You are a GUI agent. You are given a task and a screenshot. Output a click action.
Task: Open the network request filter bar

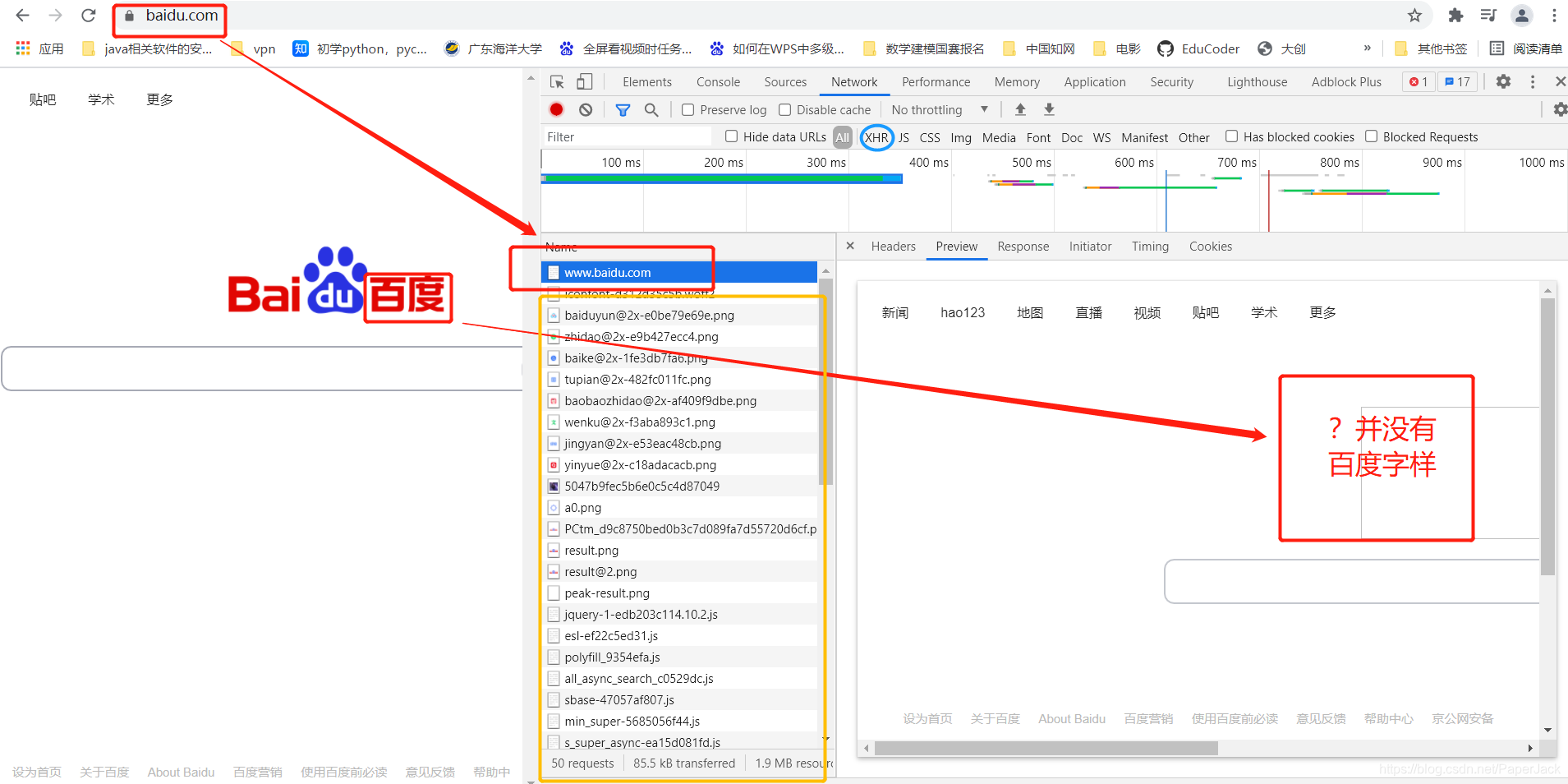[x=622, y=108]
